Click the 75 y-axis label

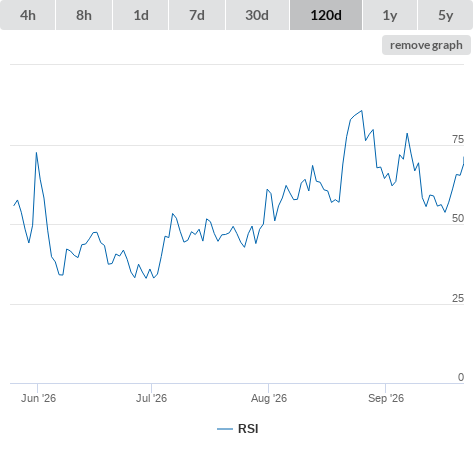pyautogui.click(x=458, y=139)
